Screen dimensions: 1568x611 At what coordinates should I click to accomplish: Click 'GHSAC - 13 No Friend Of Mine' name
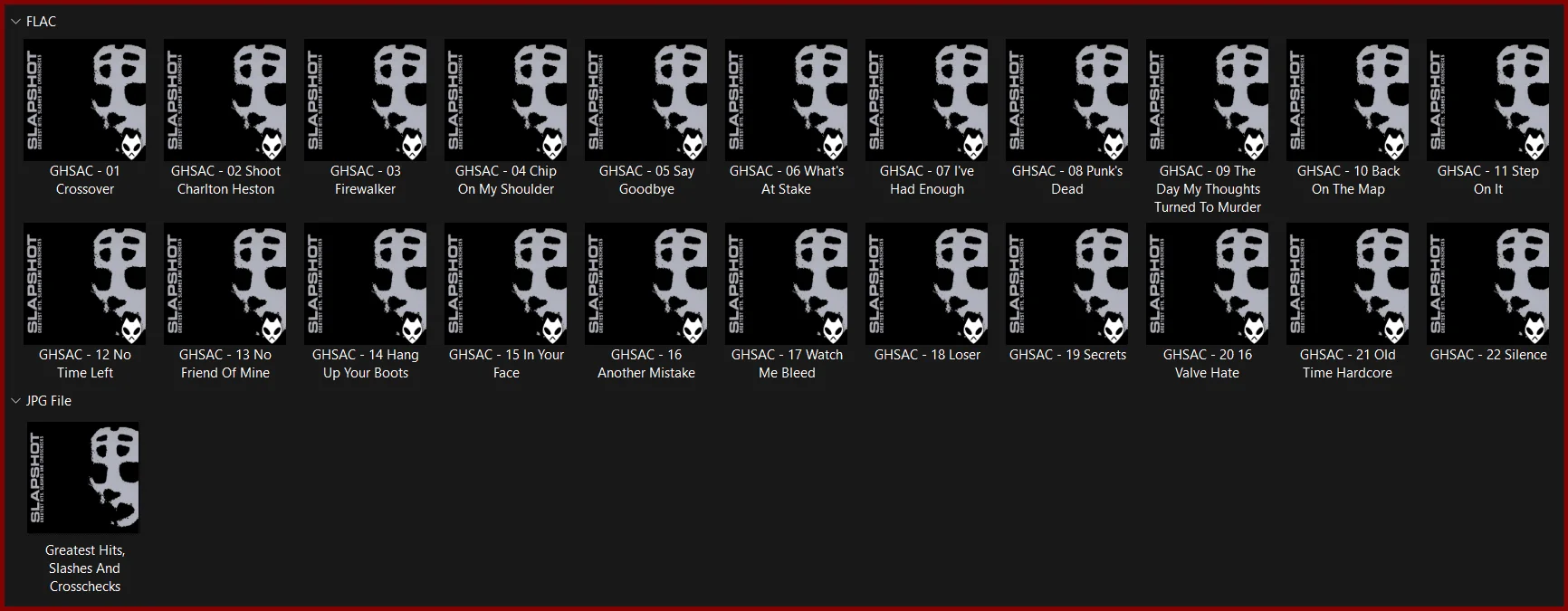225,364
